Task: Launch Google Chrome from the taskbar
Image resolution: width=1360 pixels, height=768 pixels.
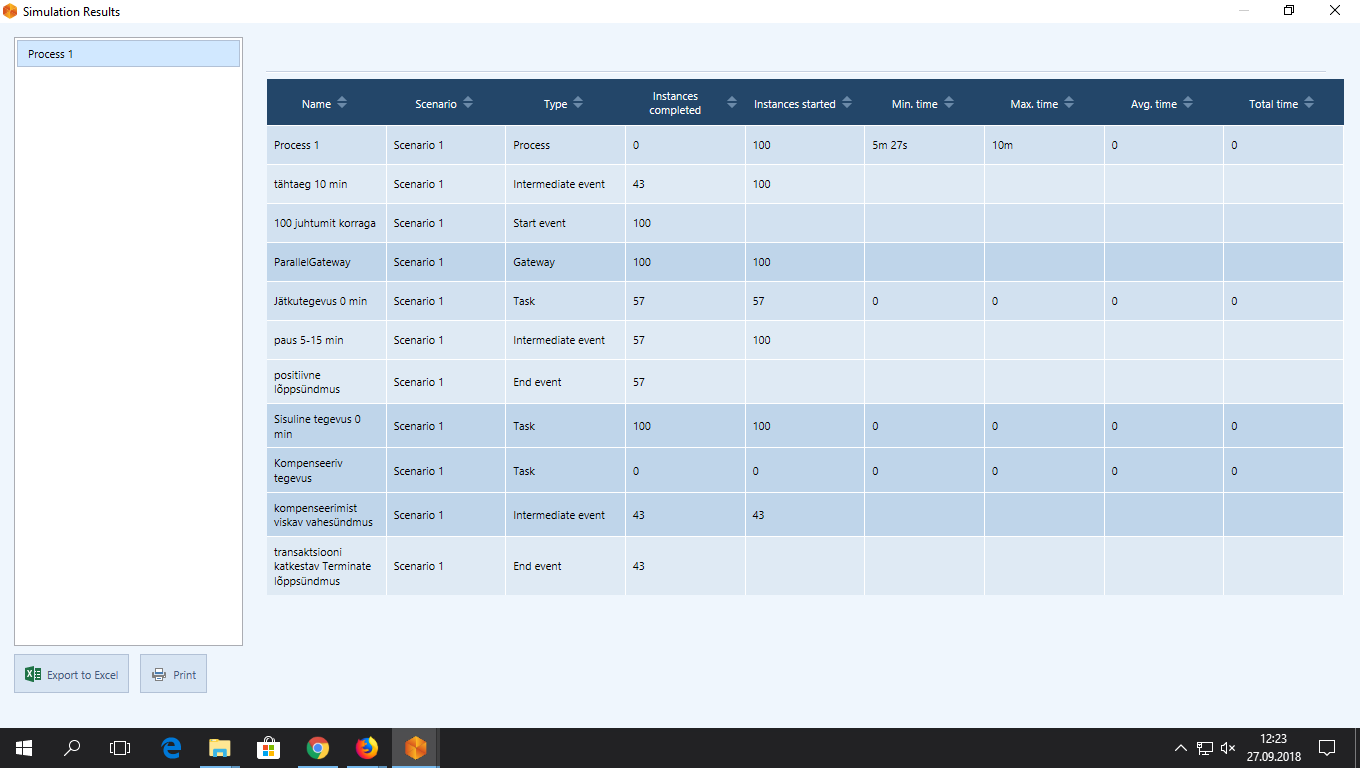Action: click(x=318, y=748)
